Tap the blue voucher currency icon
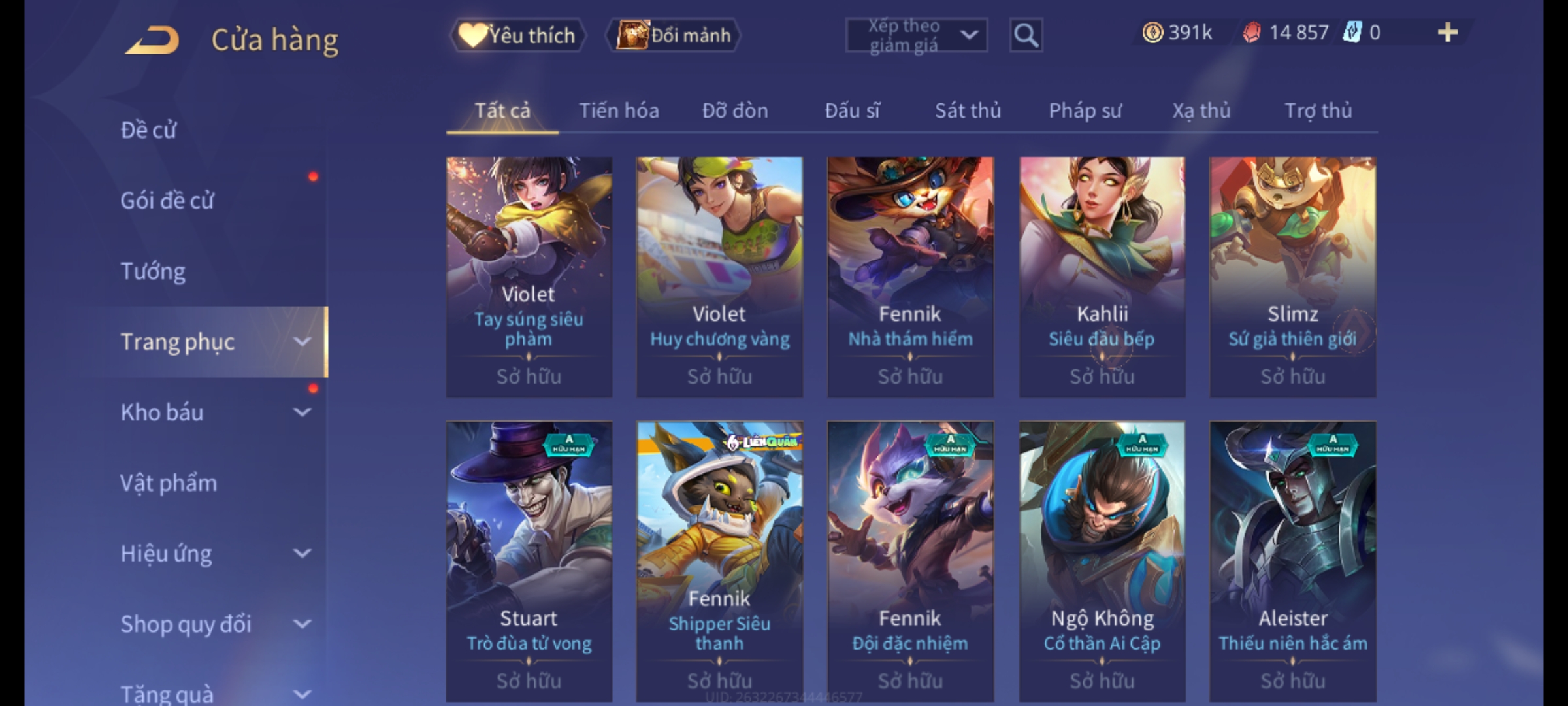Image resolution: width=1568 pixels, height=706 pixels. tap(1352, 33)
